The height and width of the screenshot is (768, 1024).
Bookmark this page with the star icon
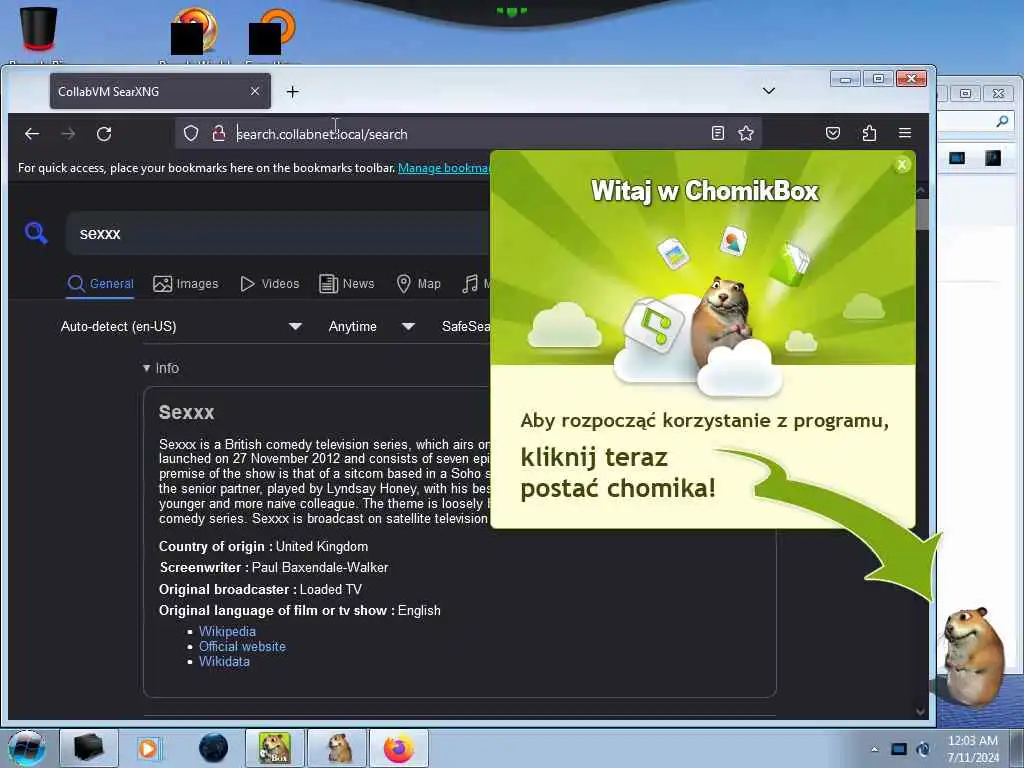coord(746,133)
